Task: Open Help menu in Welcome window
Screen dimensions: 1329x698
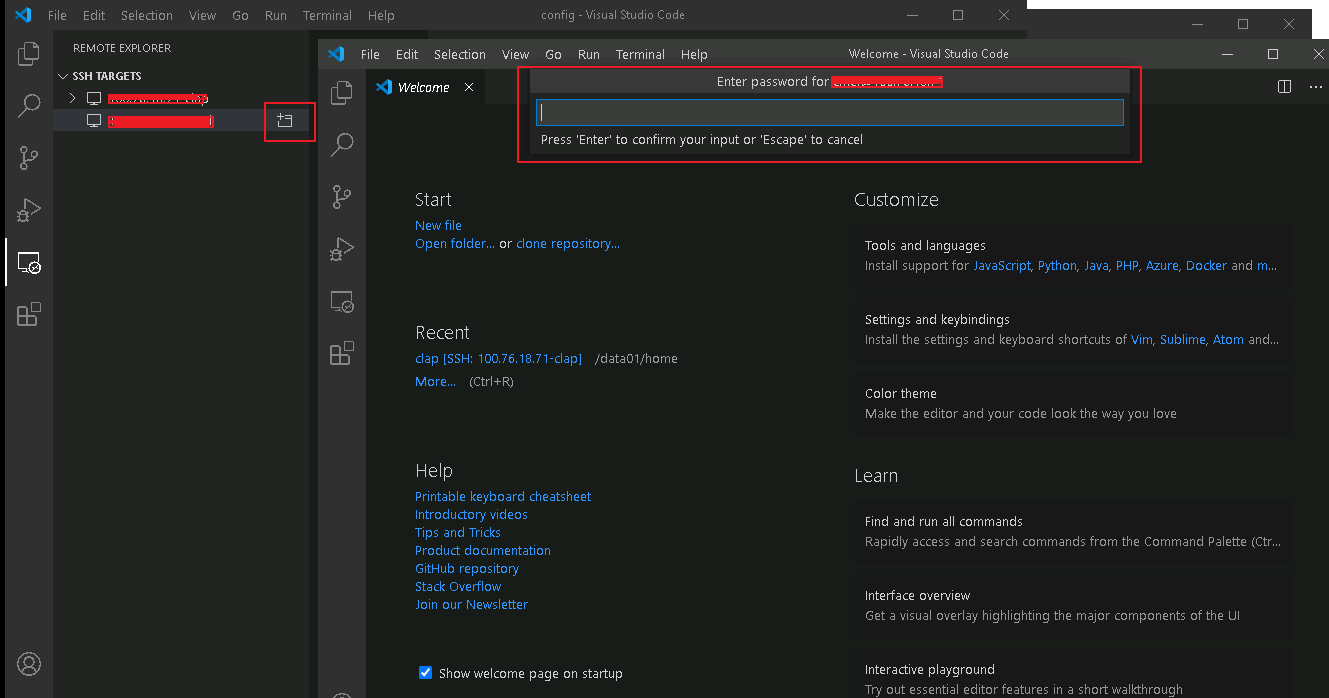Action: pos(694,54)
